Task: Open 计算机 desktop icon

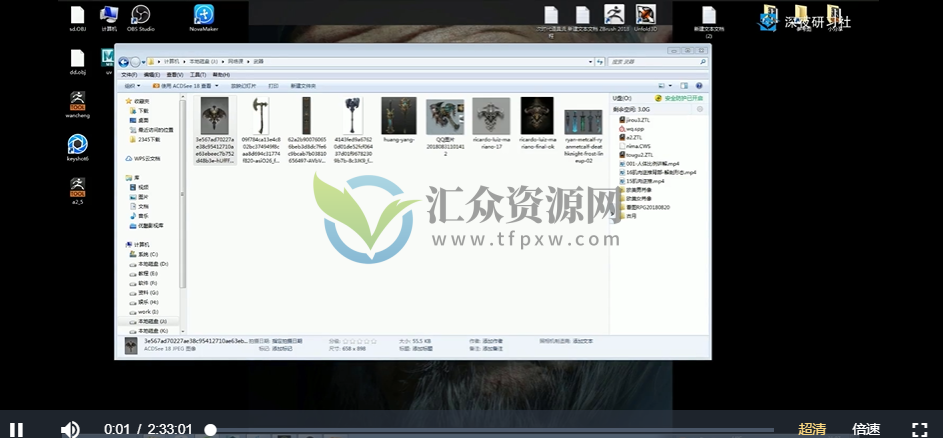Action: pos(109,19)
